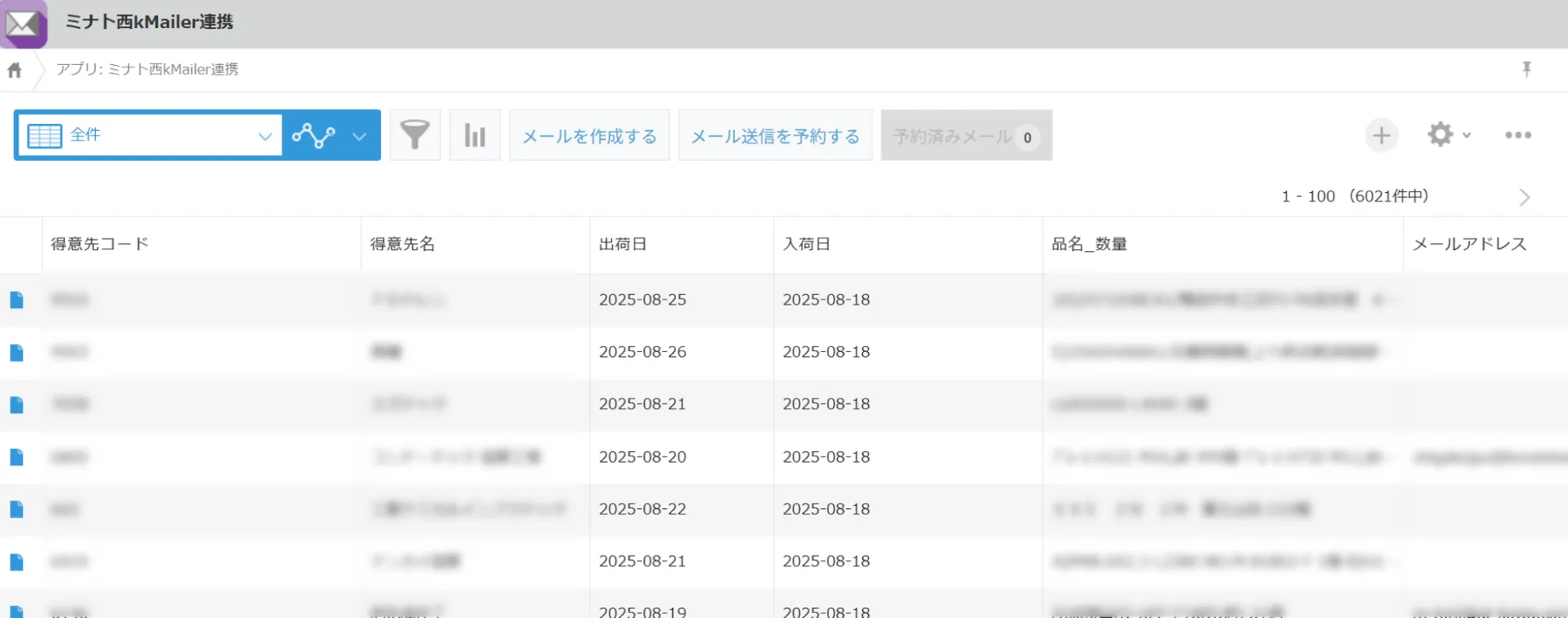The height and width of the screenshot is (618, 1568).
Task: Open record details for the 2025-08-25 shipment row
Action: (16, 300)
